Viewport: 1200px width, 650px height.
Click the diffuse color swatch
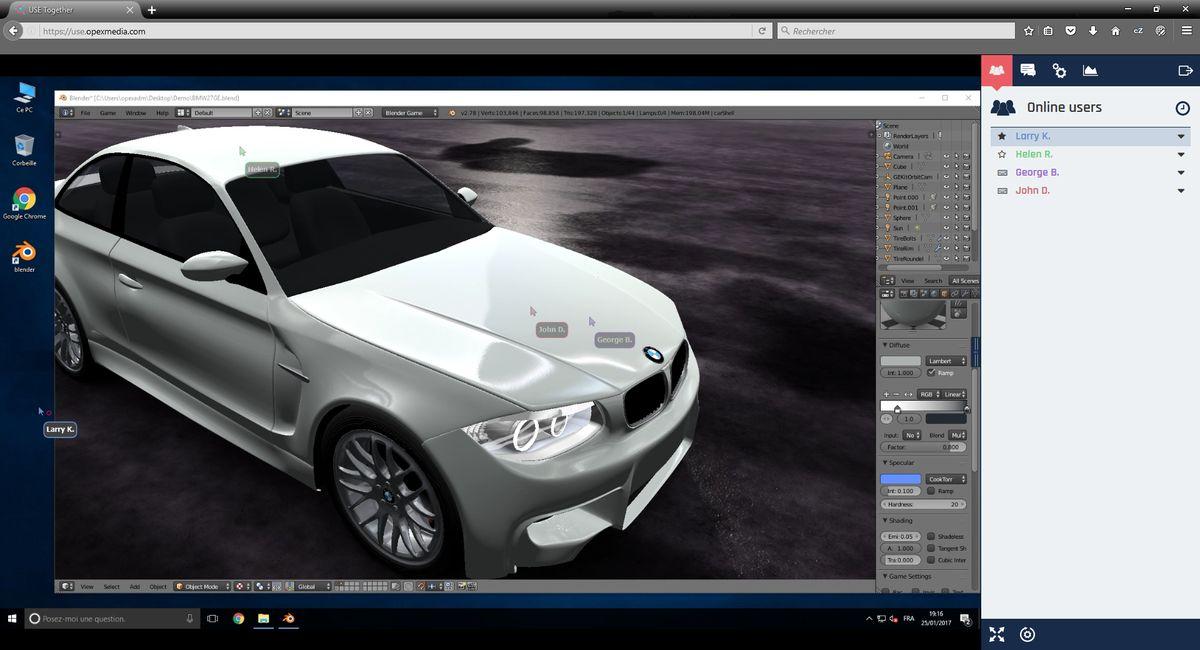coord(900,360)
